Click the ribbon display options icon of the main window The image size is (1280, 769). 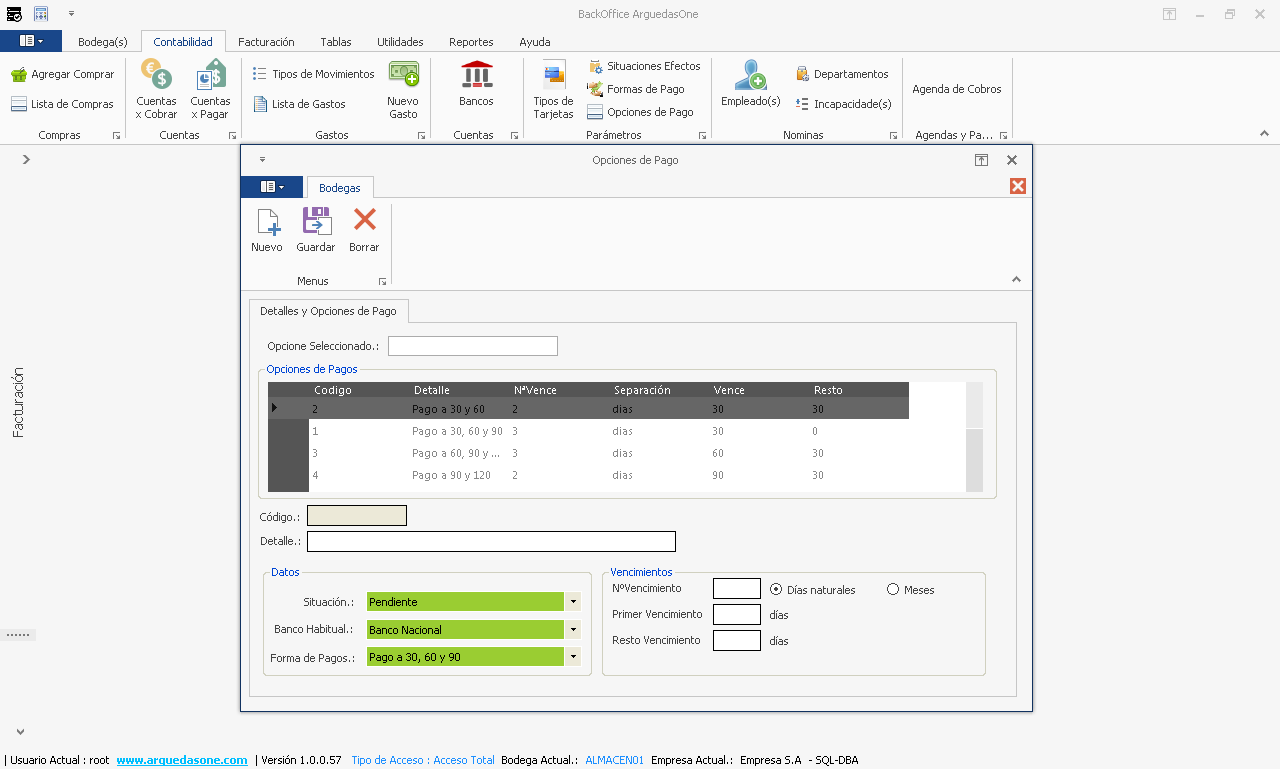(1169, 14)
